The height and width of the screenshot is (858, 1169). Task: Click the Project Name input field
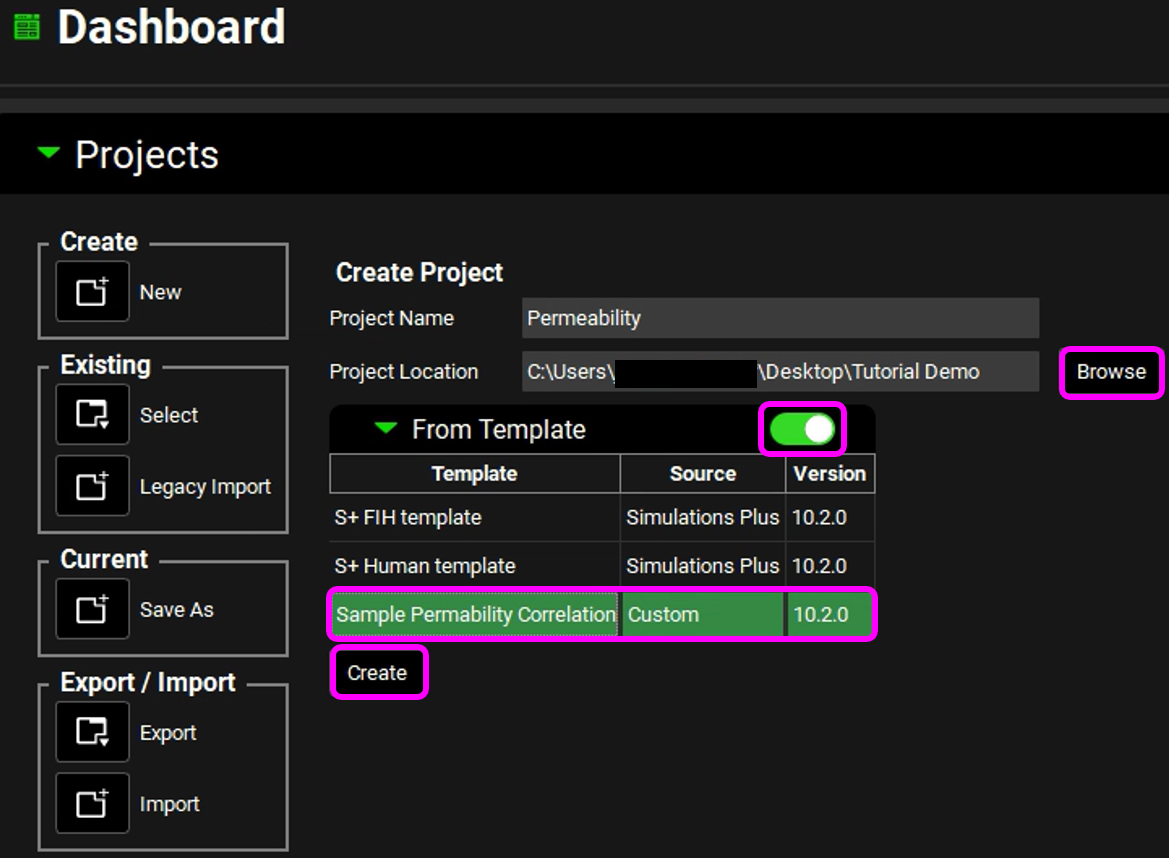[780, 318]
